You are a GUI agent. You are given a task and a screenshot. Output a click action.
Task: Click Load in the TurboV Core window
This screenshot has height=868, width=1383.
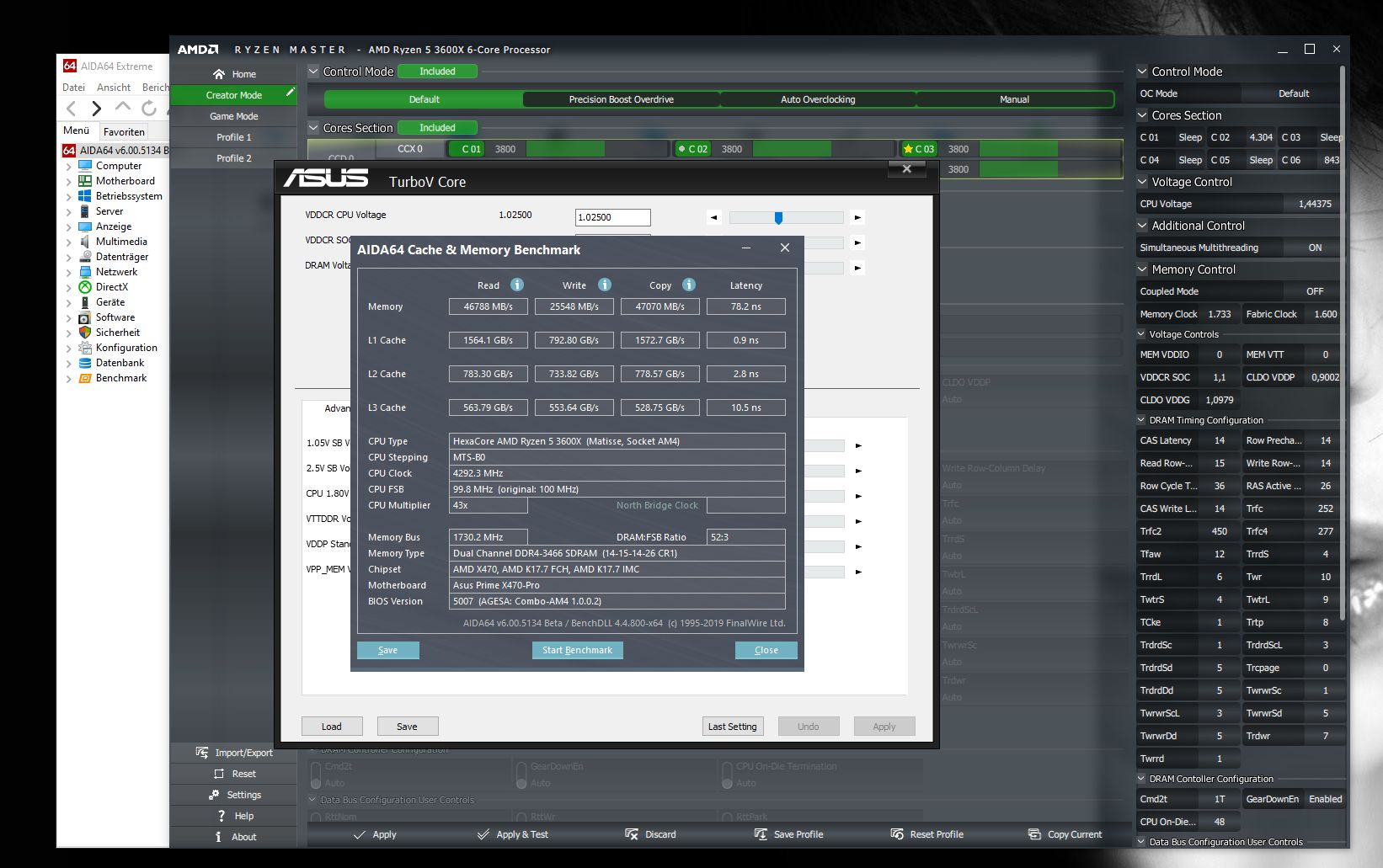(x=332, y=727)
